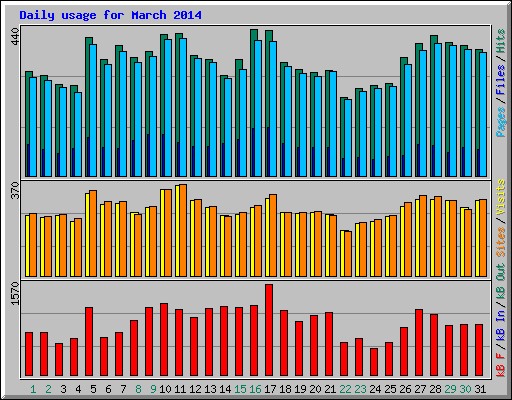Click day 30 on the x-axis

click(465, 389)
